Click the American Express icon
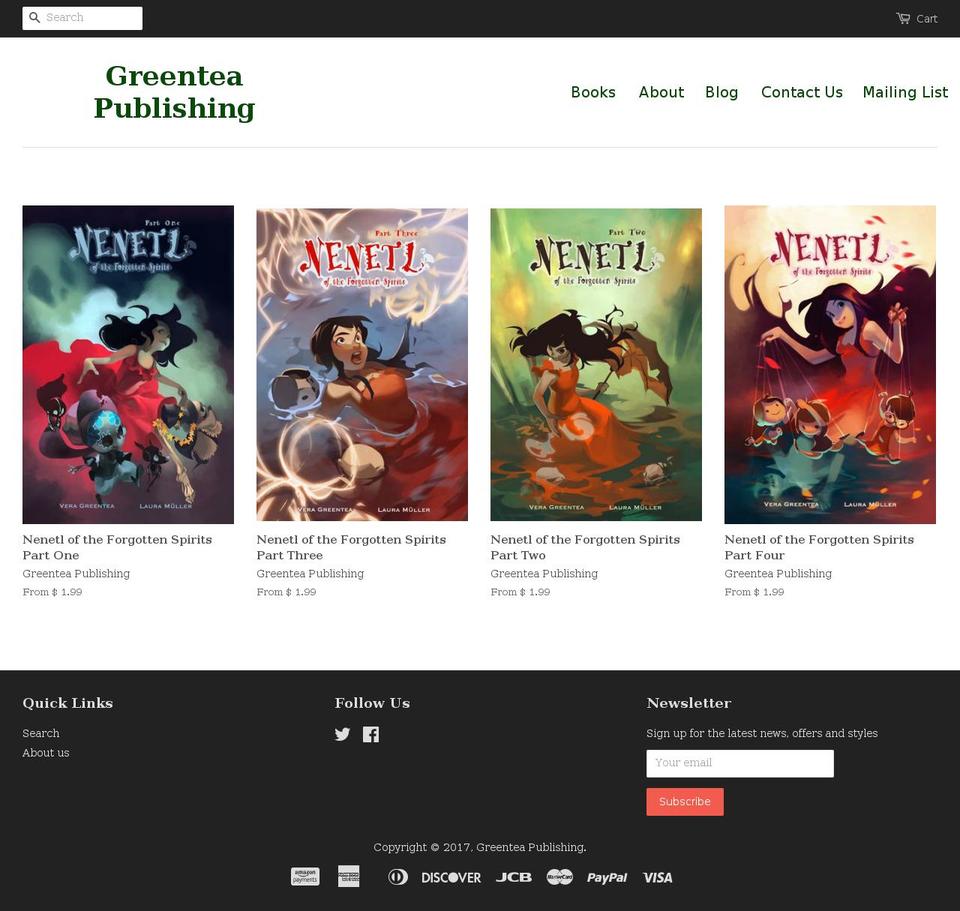Screen dimensions: 960x911 (x=348, y=876)
